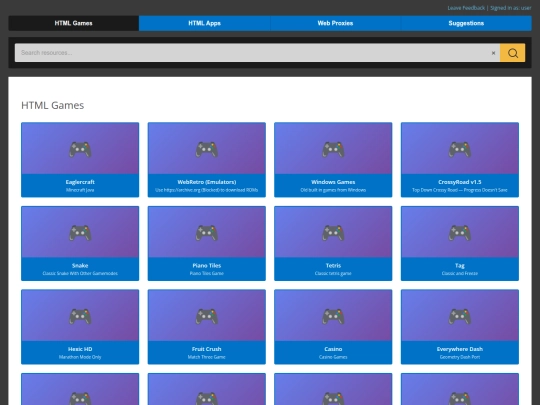
Task: Click 'Old built in games from Windows' text
Action: pyautogui.click(x=333, y=190)
